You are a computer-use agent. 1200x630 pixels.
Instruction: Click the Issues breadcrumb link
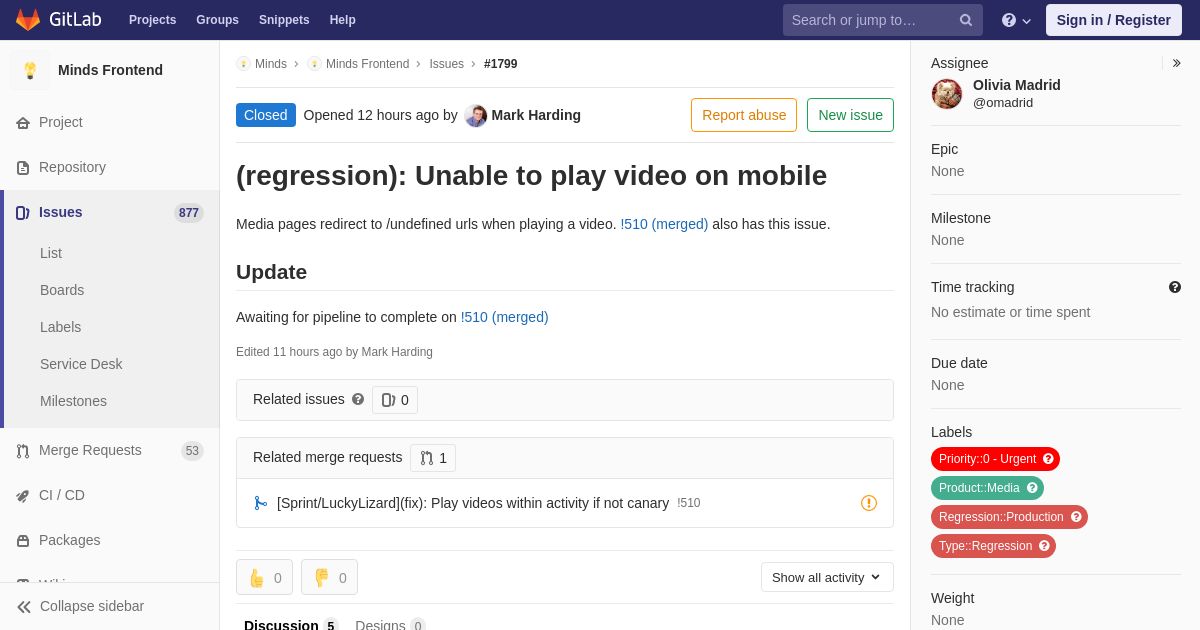click(x=447, y=64)
